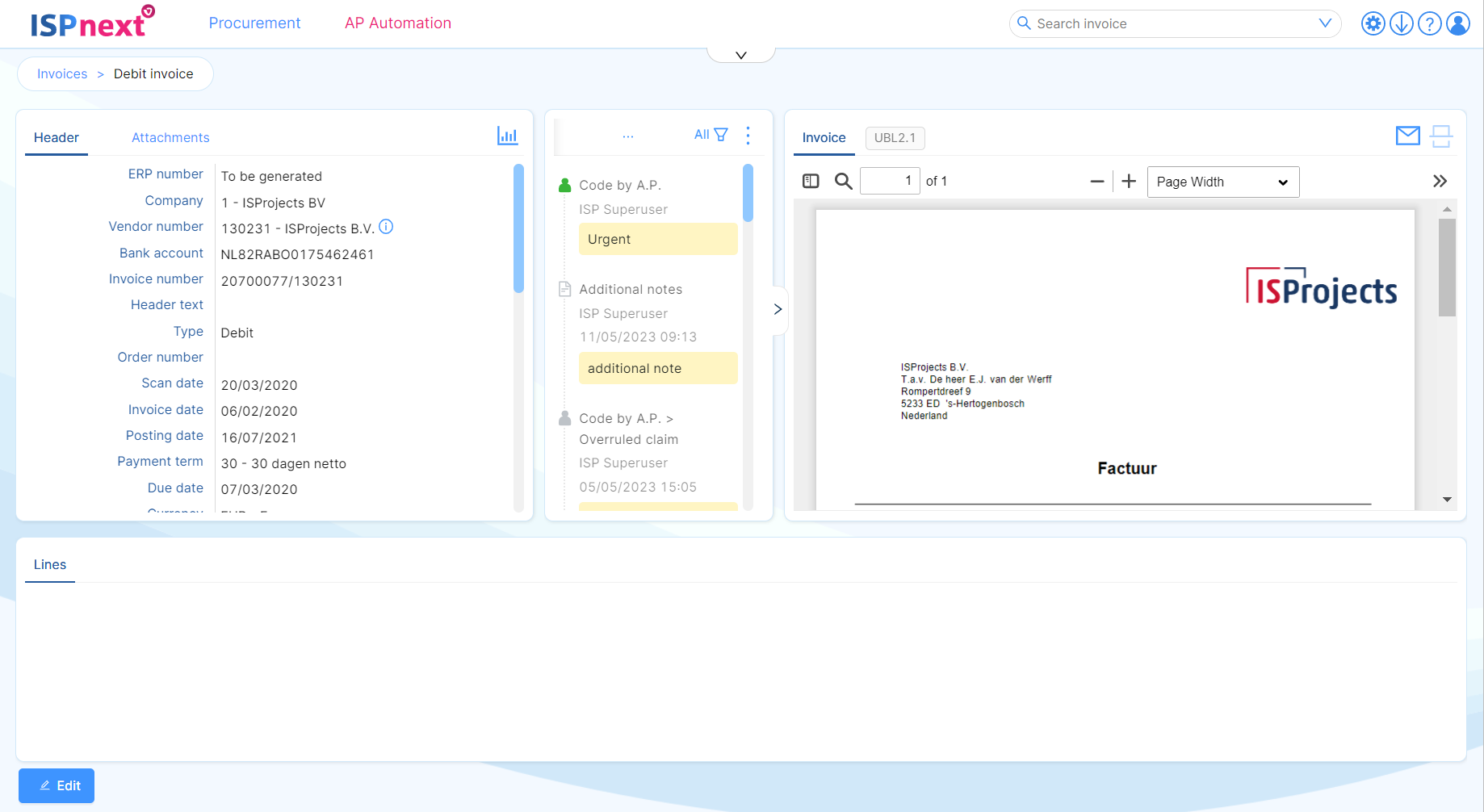Open the filter icon next to All
The height and width of the screenshot is (812, 1484).
tap(721, 135)
